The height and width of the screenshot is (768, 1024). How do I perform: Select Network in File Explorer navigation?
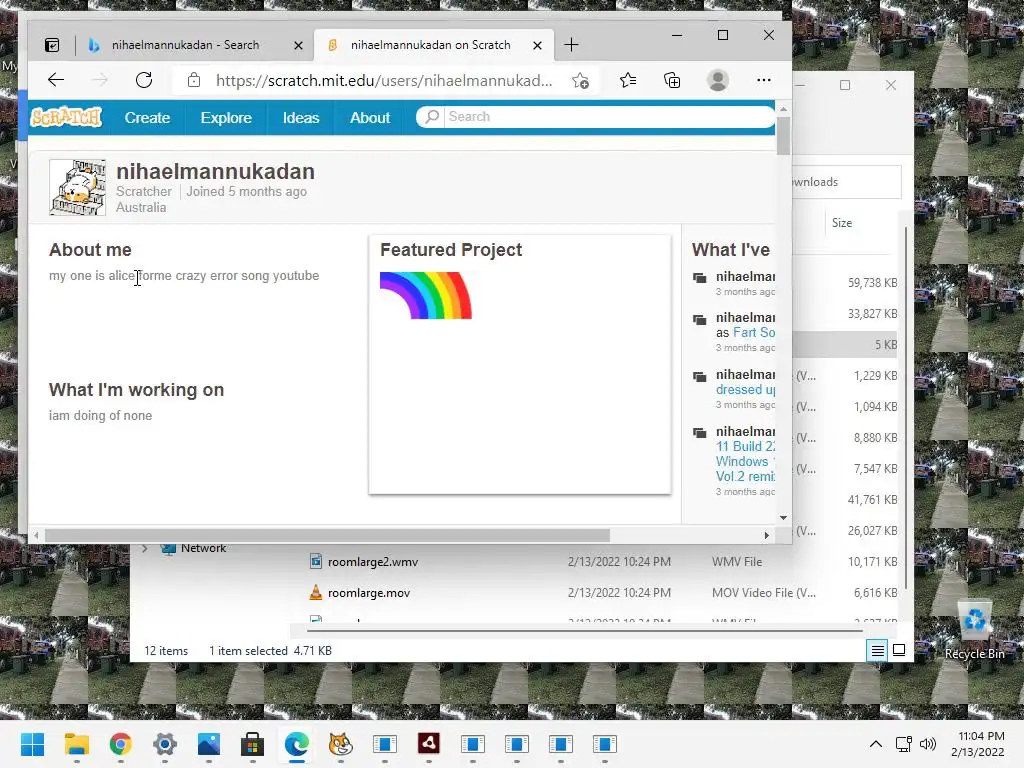click(x=203, y=549)
